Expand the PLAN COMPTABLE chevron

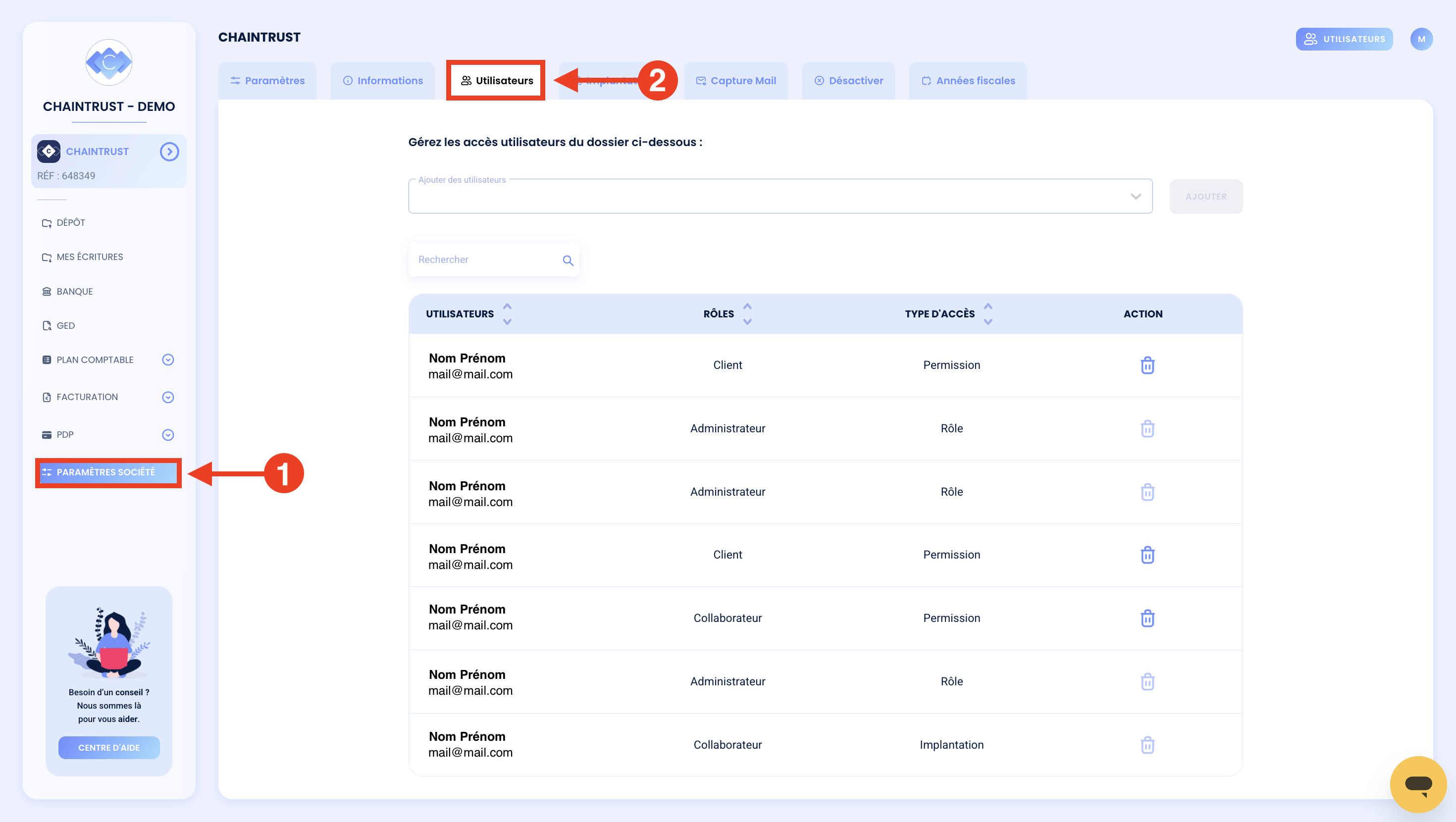(x=168, y=360)
